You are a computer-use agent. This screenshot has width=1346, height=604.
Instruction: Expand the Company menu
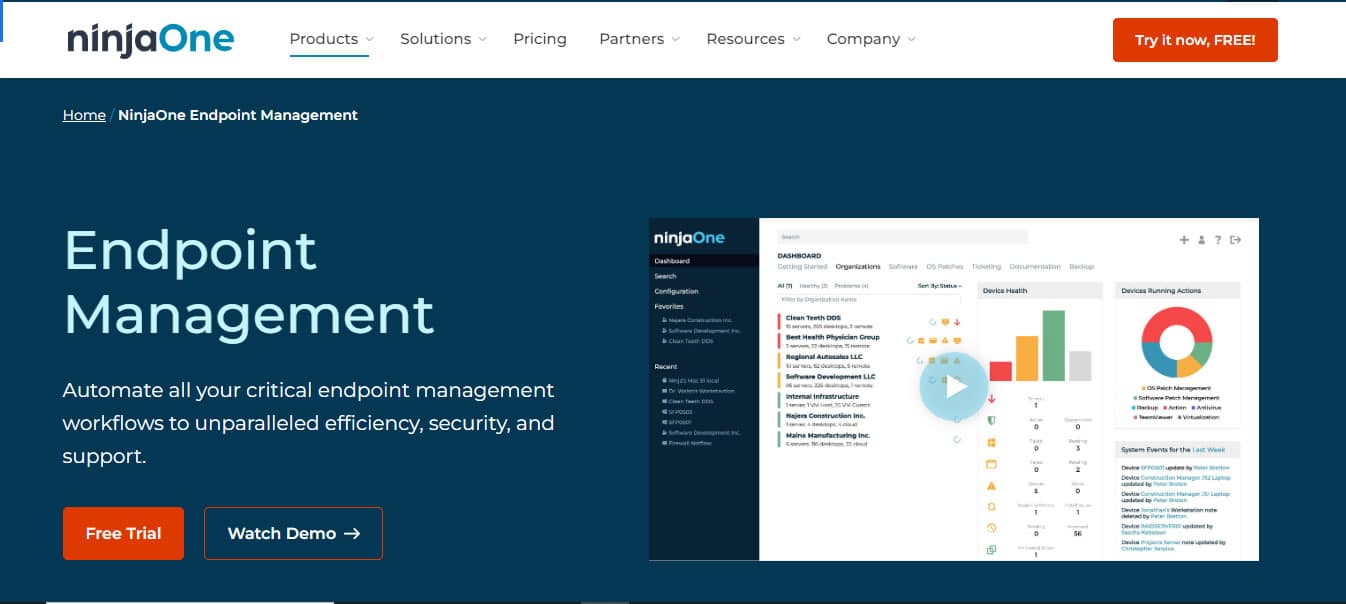click(870, 39)
